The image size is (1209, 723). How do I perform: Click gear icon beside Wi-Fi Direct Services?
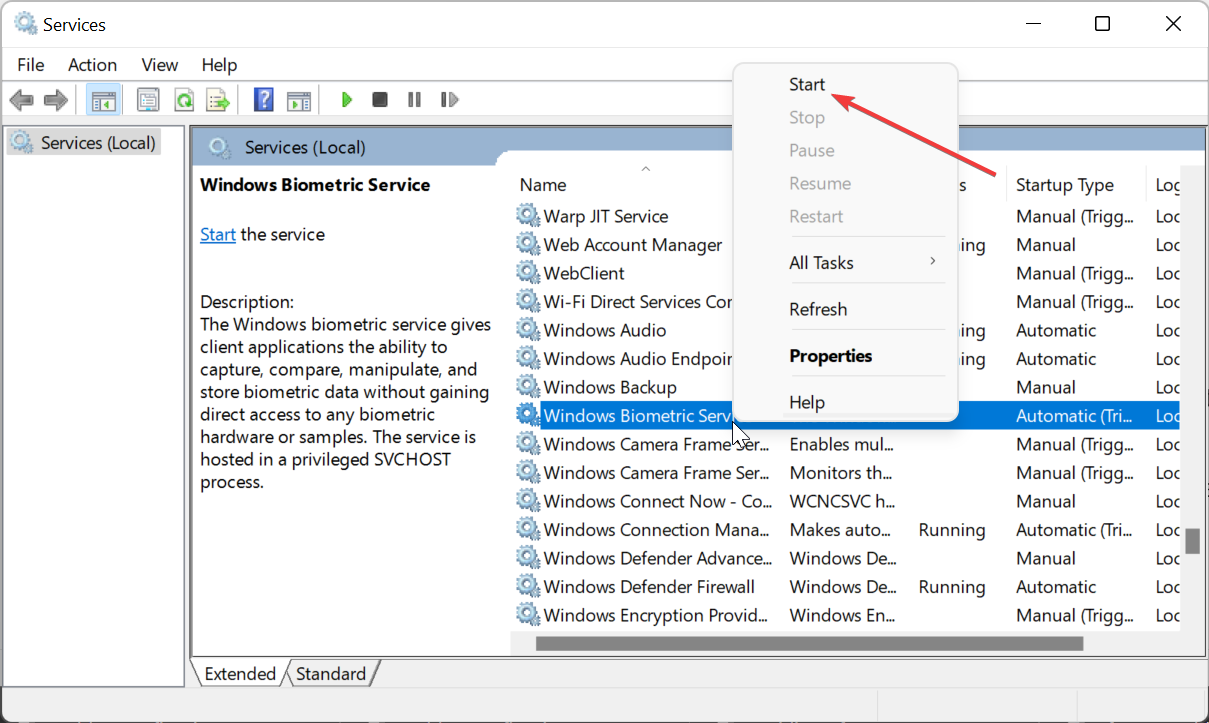pyautogui.click(x=527, y=301)
